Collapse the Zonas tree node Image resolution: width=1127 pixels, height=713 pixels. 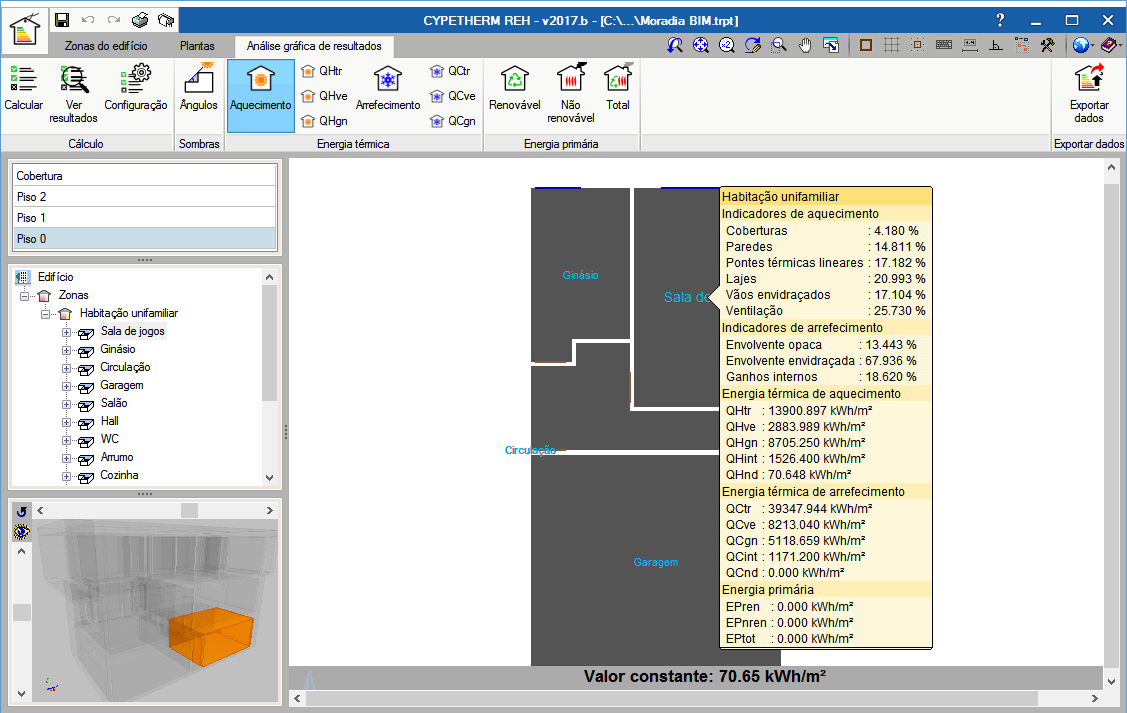(24, 295)
